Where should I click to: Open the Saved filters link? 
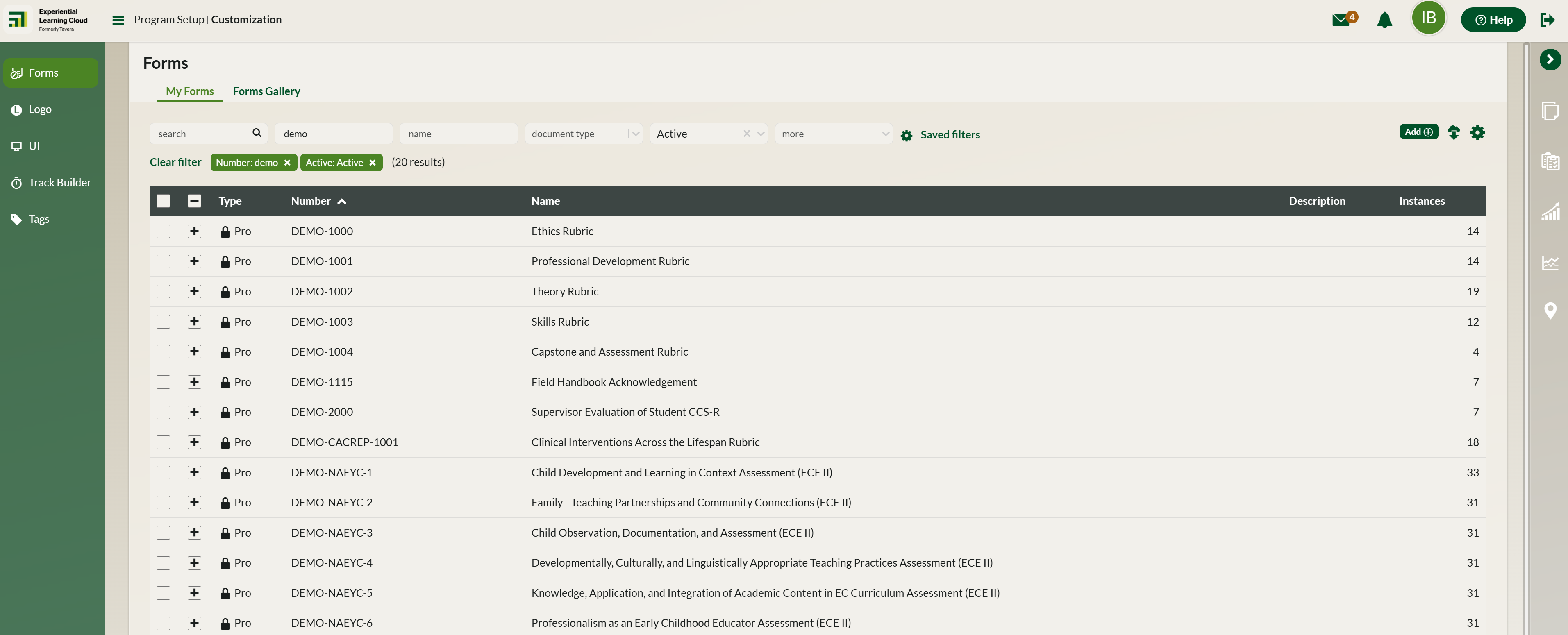(x=950, y=135)
